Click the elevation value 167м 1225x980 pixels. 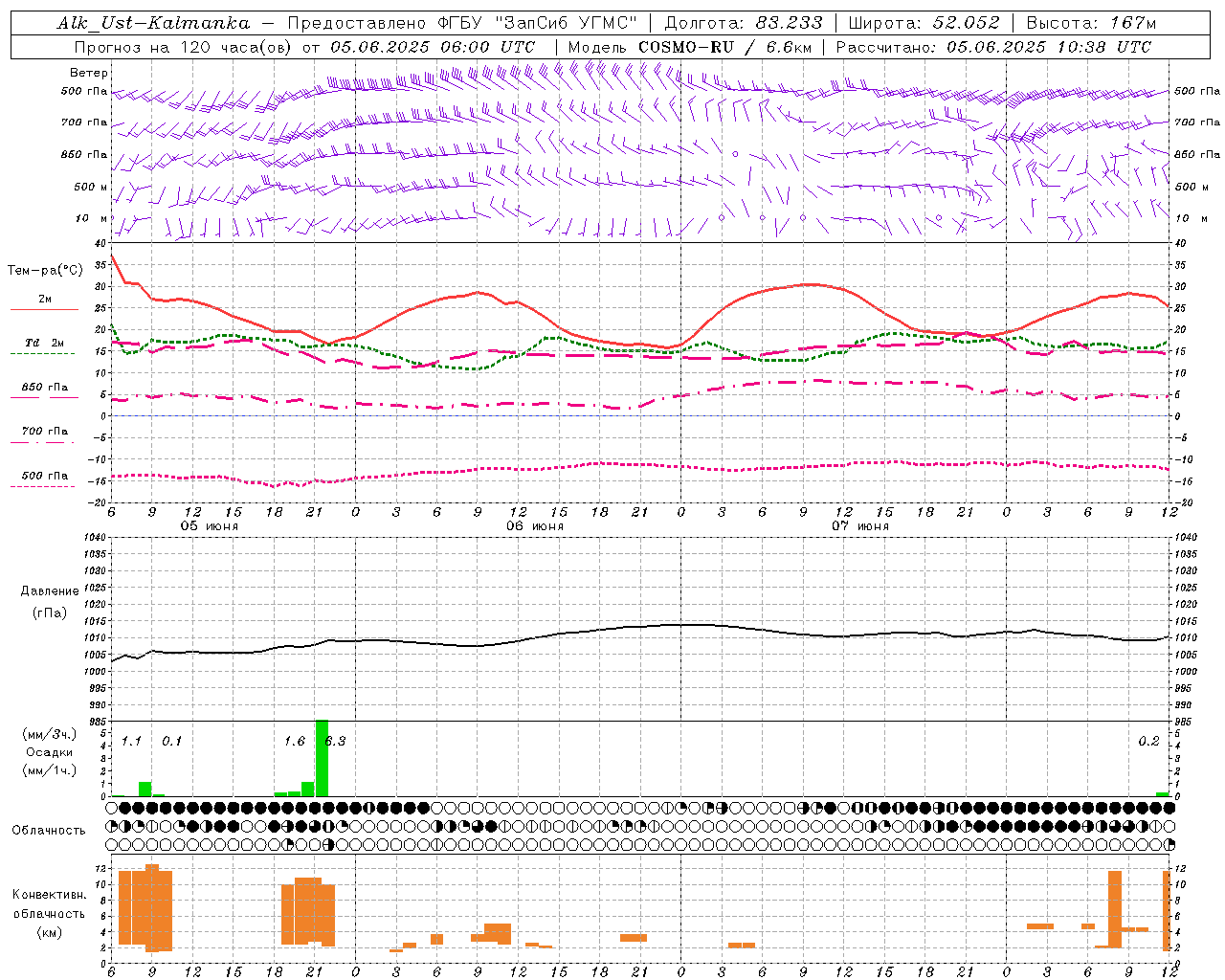coord(1133,23)
